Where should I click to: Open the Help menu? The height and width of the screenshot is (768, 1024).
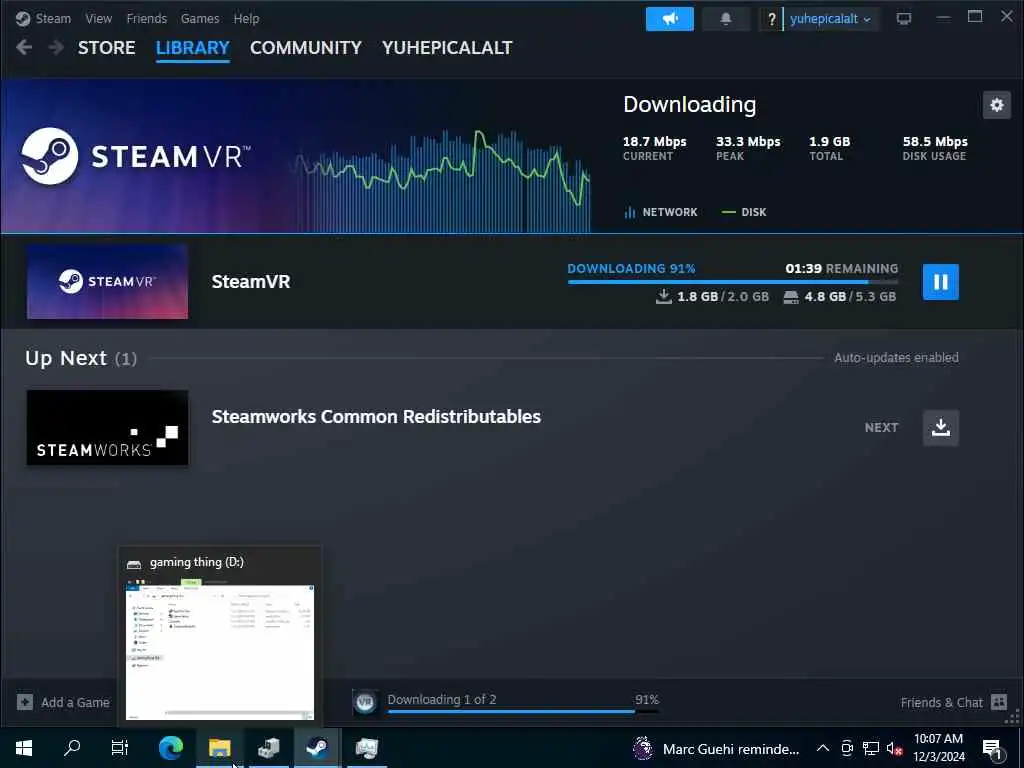246,18
